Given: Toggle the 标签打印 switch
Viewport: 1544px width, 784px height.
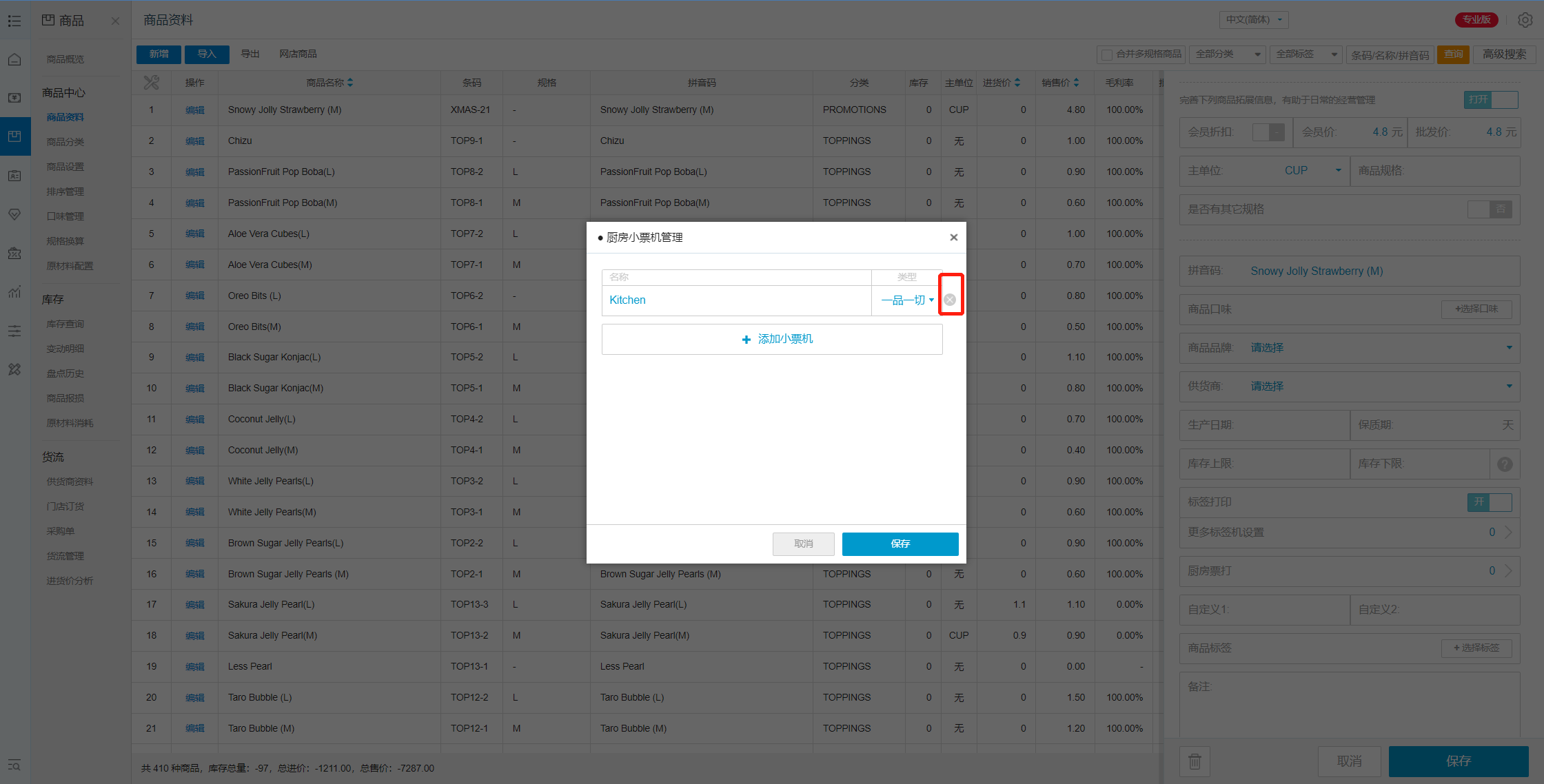Looking at the screenshot, I should coord(1489,502).
